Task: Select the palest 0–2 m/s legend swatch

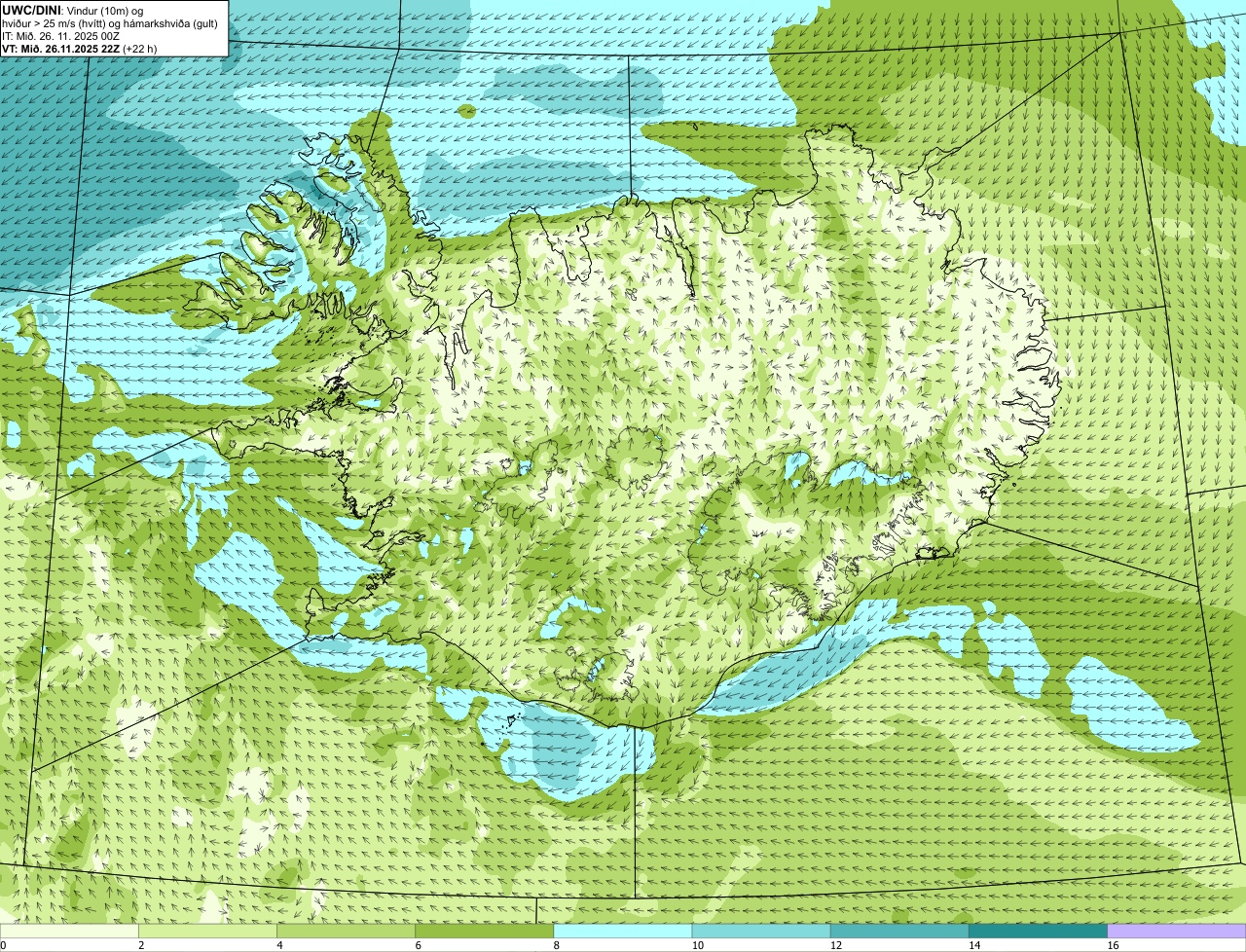Action: click(x=69, y=932)
